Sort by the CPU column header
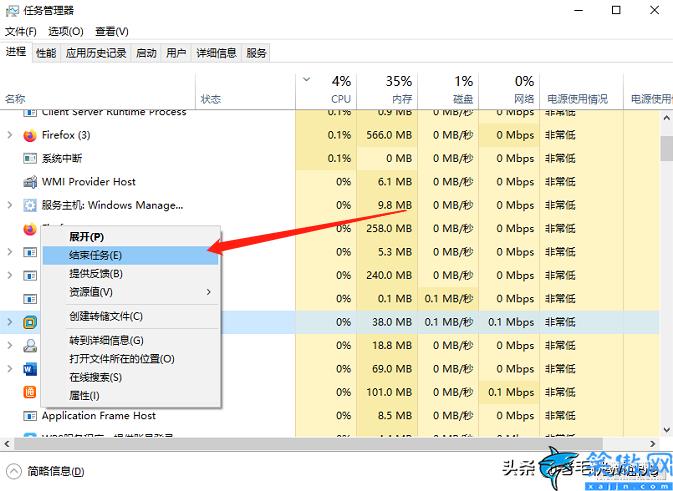 (x=326, y=91)
